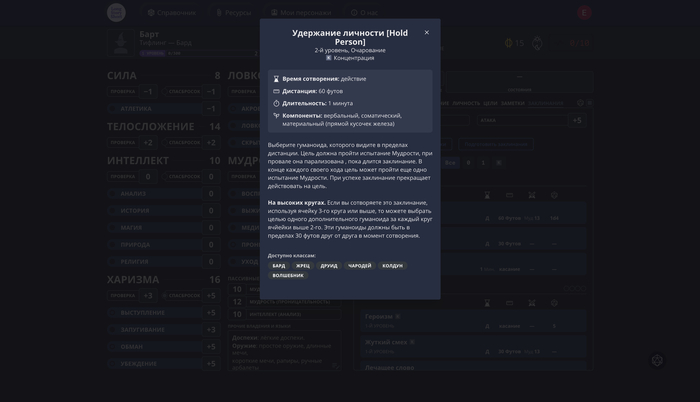Filter spells by level 1
700x402 pixels.
[483, 163]
